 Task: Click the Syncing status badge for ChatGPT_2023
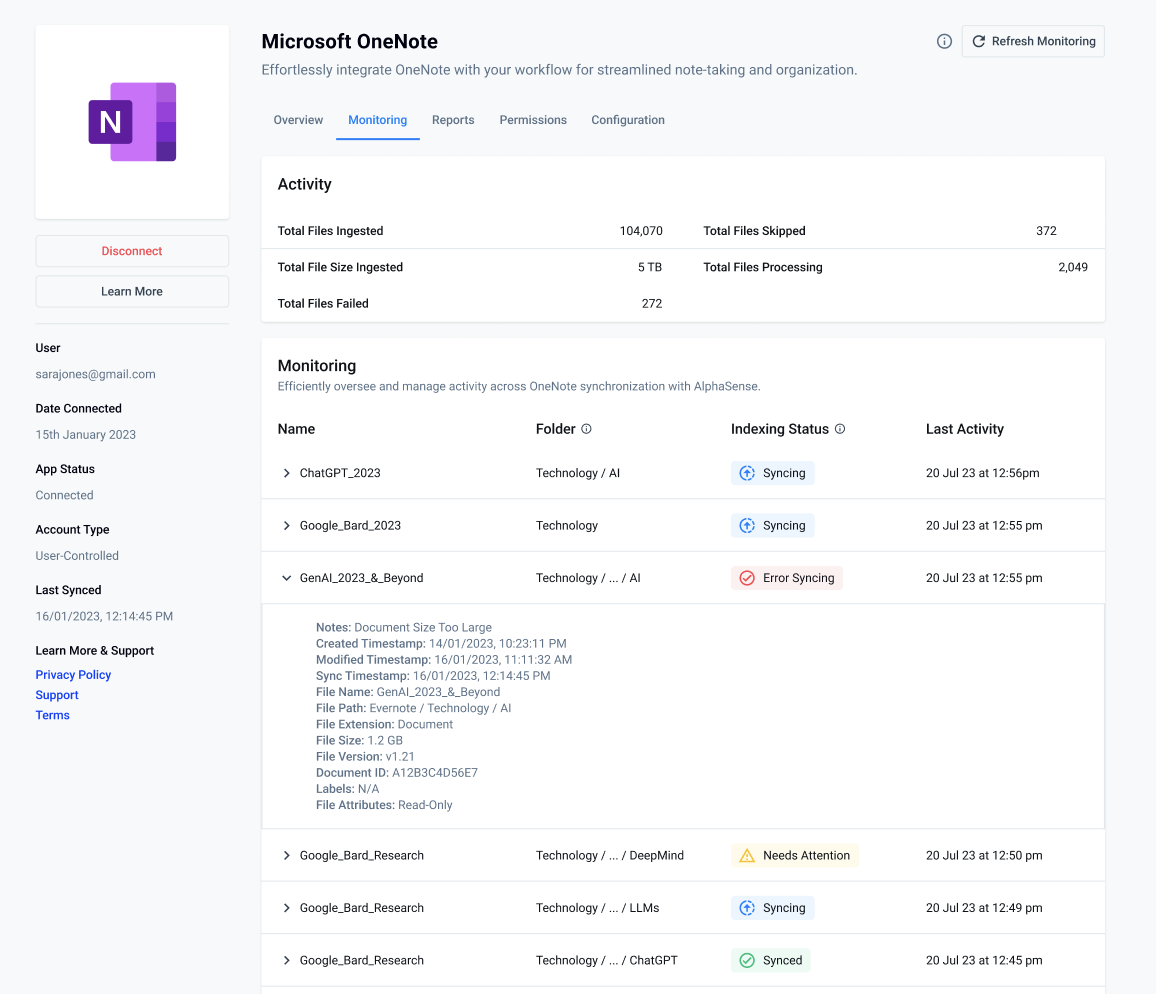pos(773,473)
